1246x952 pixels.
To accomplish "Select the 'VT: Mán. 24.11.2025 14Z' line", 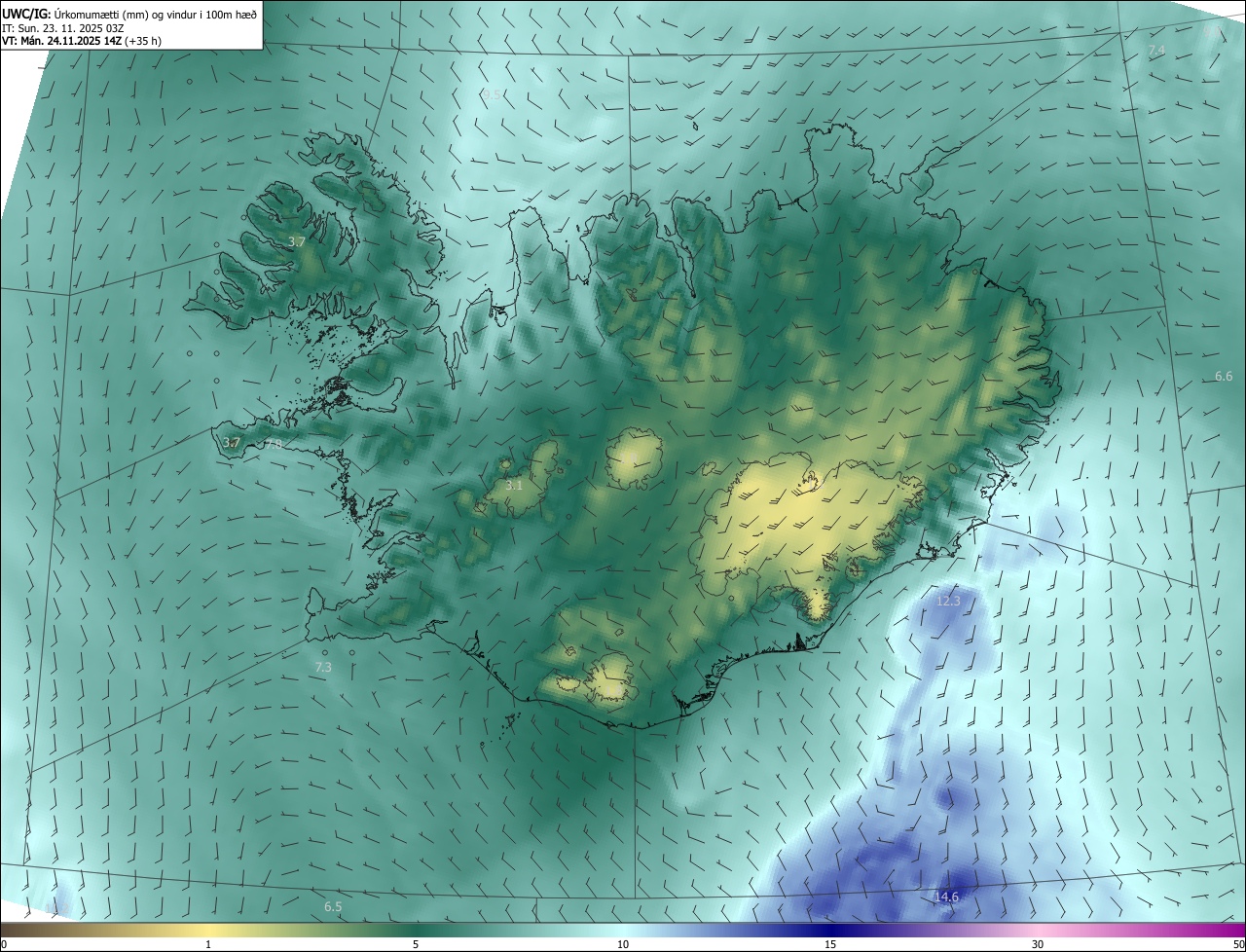I will click(x=82, y=41).
